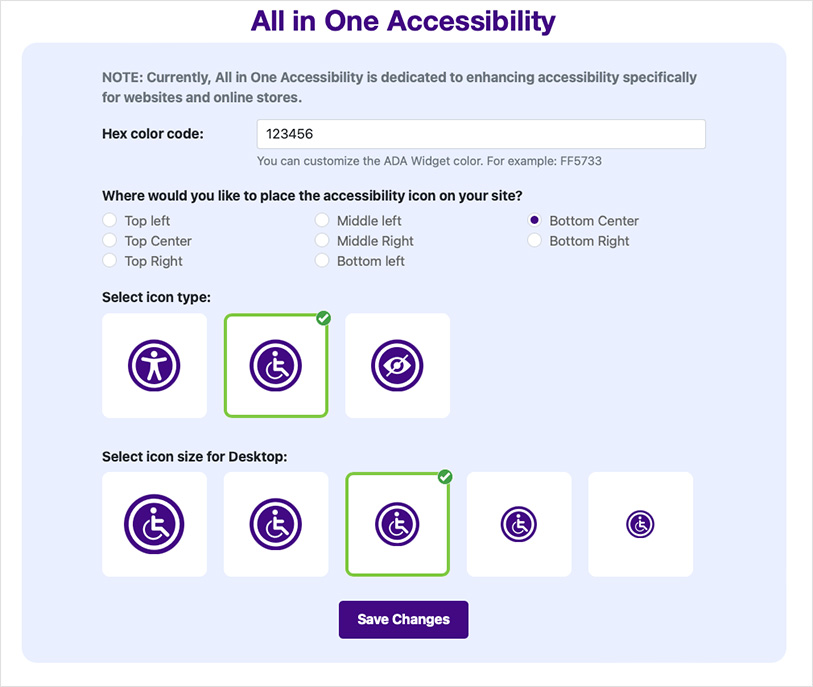Screen dimensions: 813x687
Task: Choose Top Center icon placement
Action: pos(110,241)
